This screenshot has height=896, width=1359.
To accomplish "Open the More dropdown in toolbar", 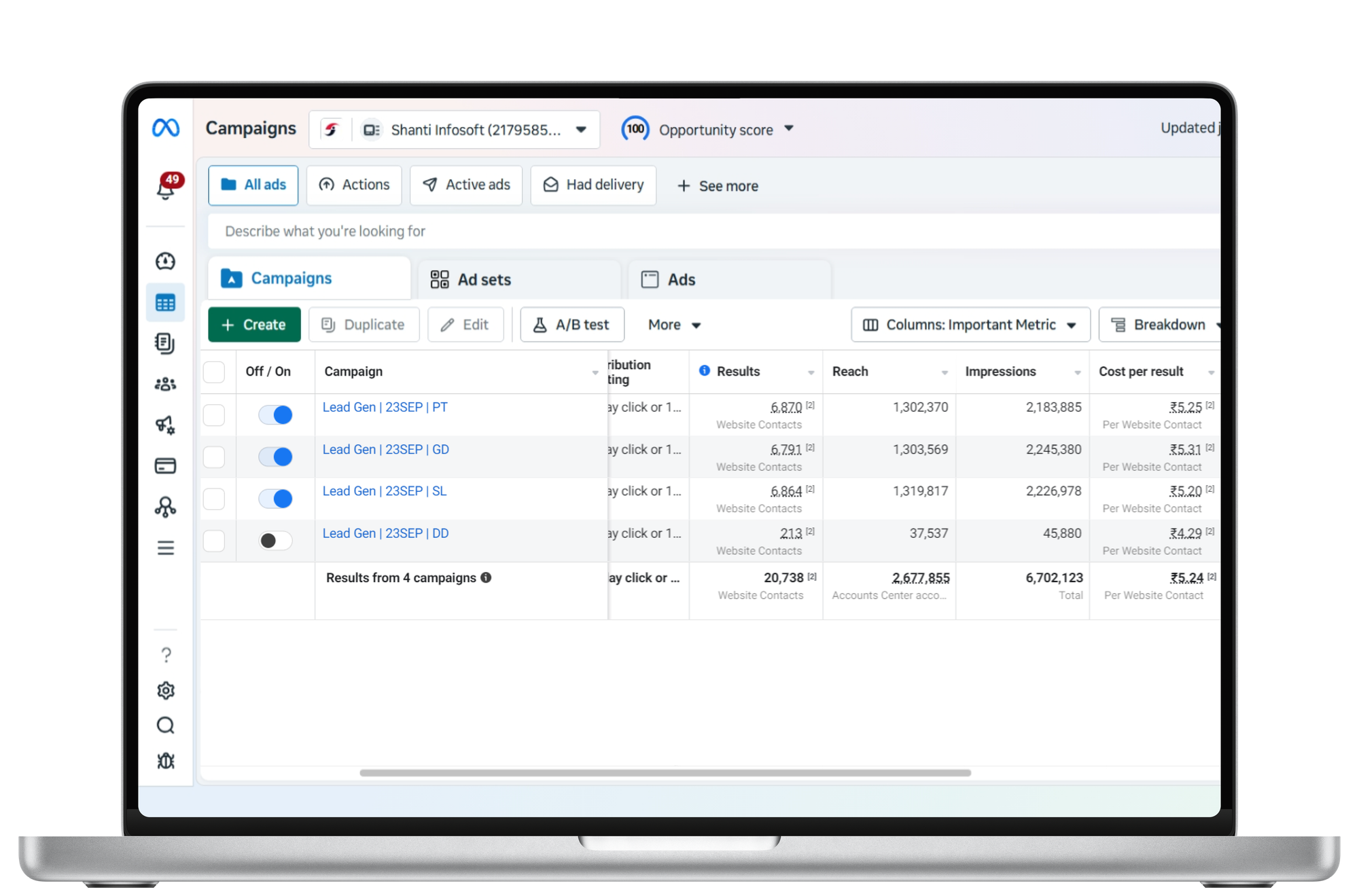I will [674, 325].
